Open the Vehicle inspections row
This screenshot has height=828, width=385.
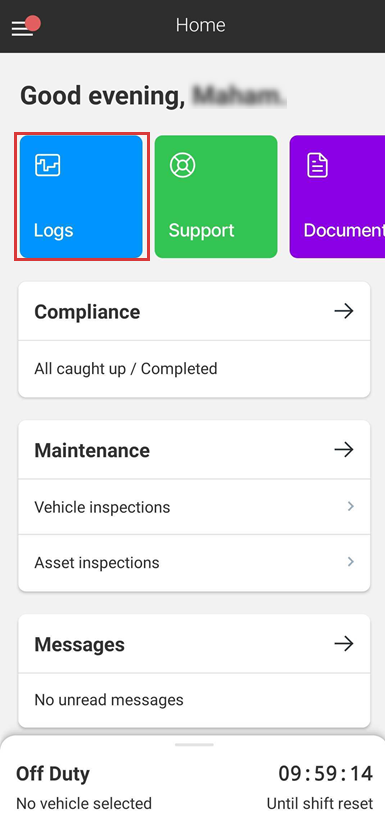point(194,507)
